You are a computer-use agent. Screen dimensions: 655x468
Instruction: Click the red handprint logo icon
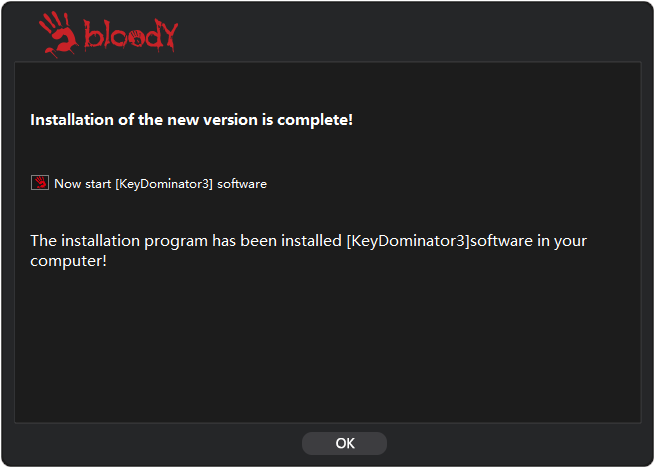pyautogui.click(x=59, y=34)
